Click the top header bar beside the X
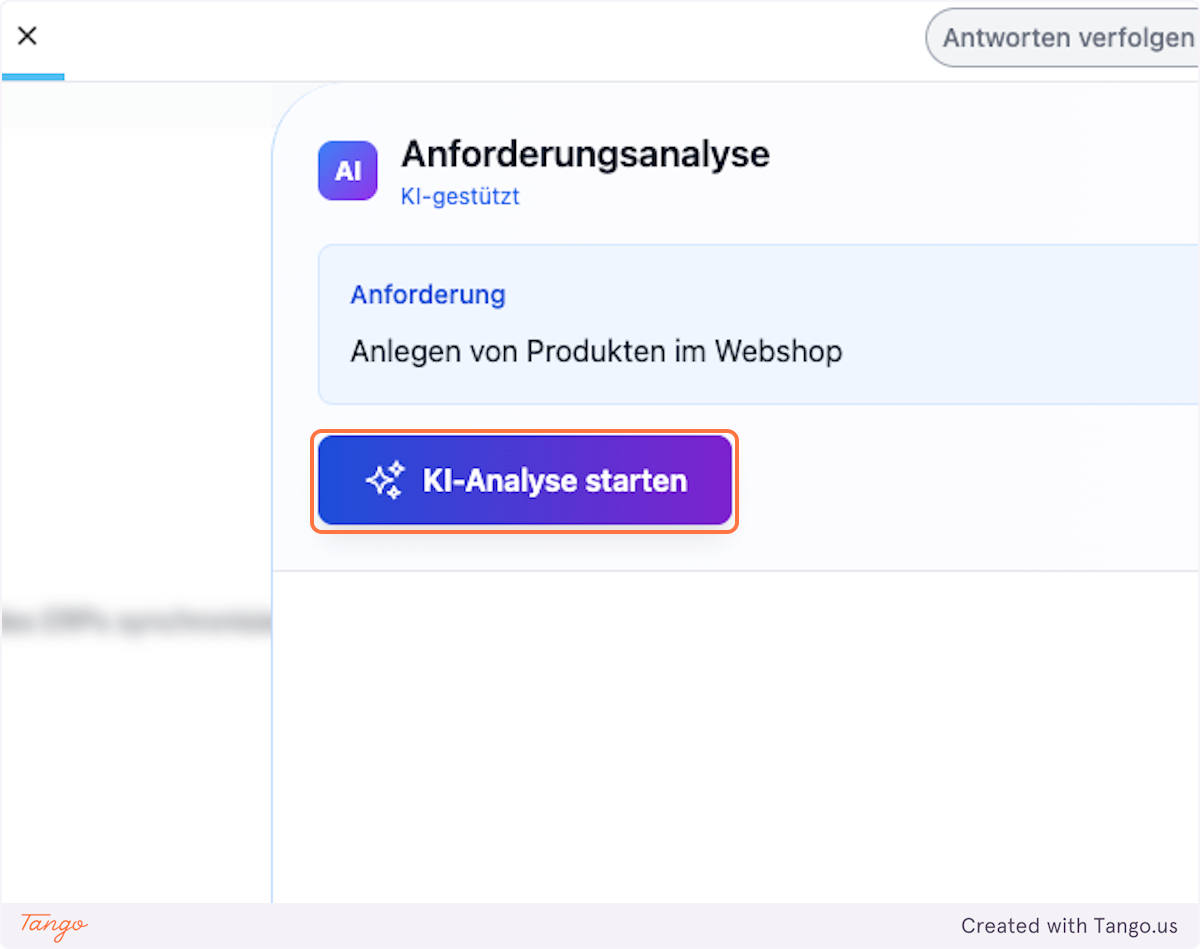Viewport: 1200px width, 949px height. point(480,38)
